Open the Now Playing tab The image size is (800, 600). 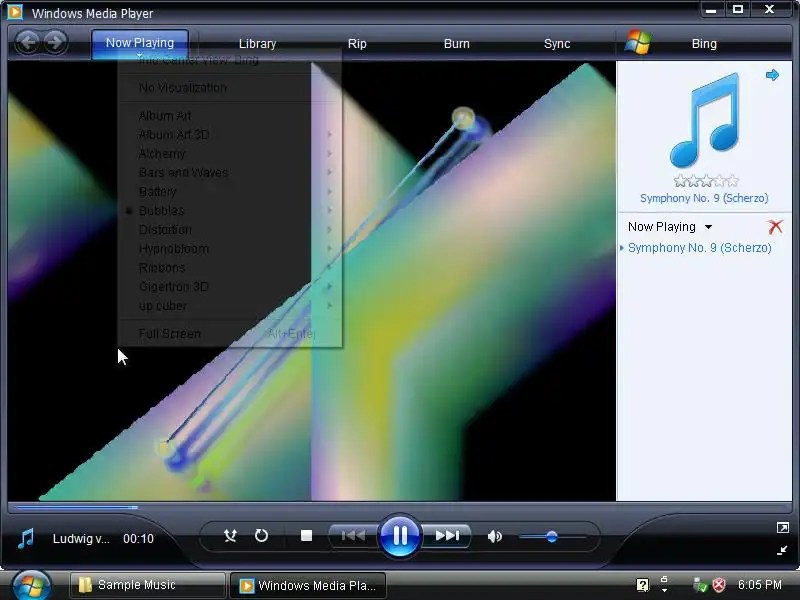point(140,42)
